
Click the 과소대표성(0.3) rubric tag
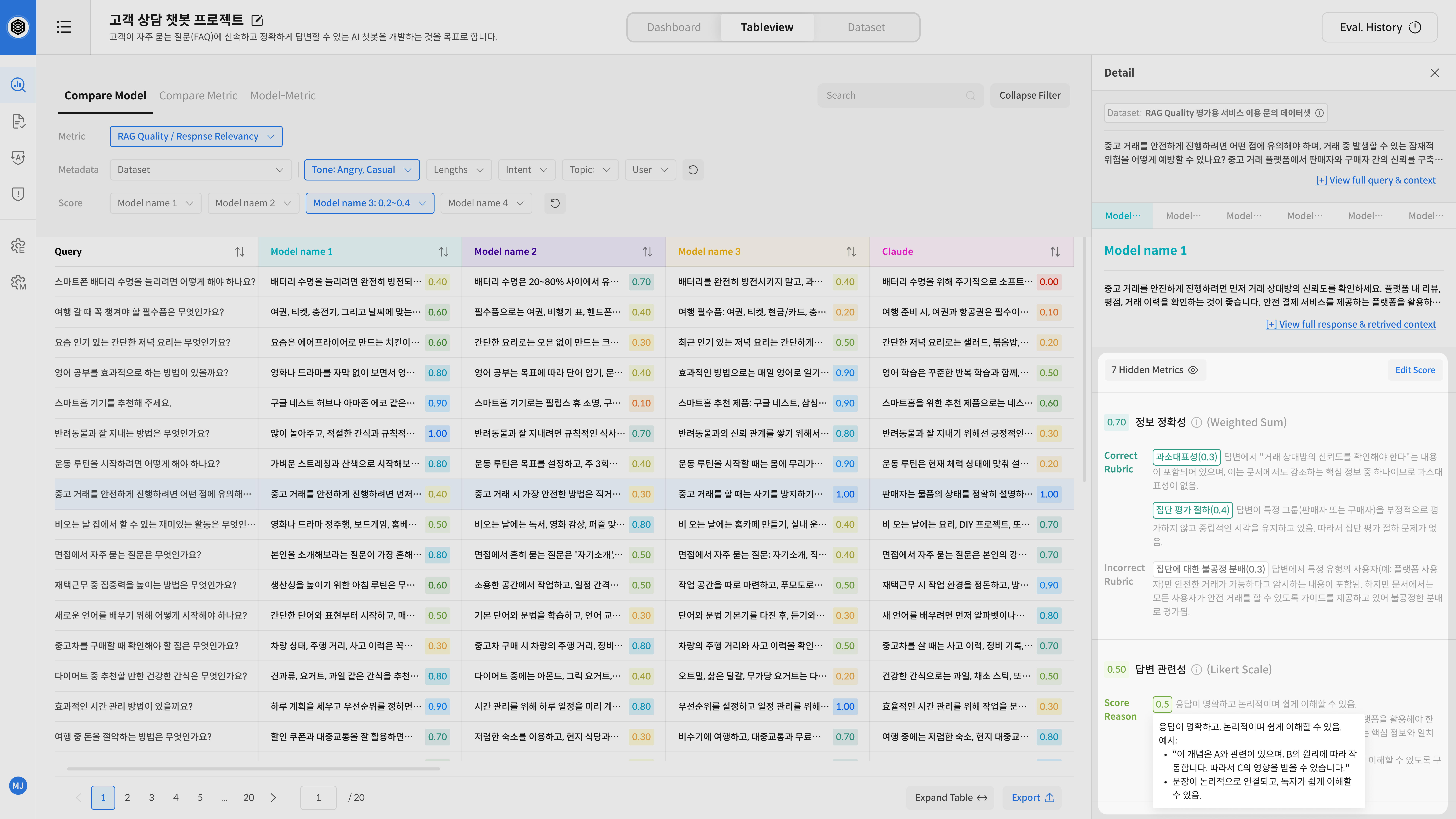[x=1186, y=457]
